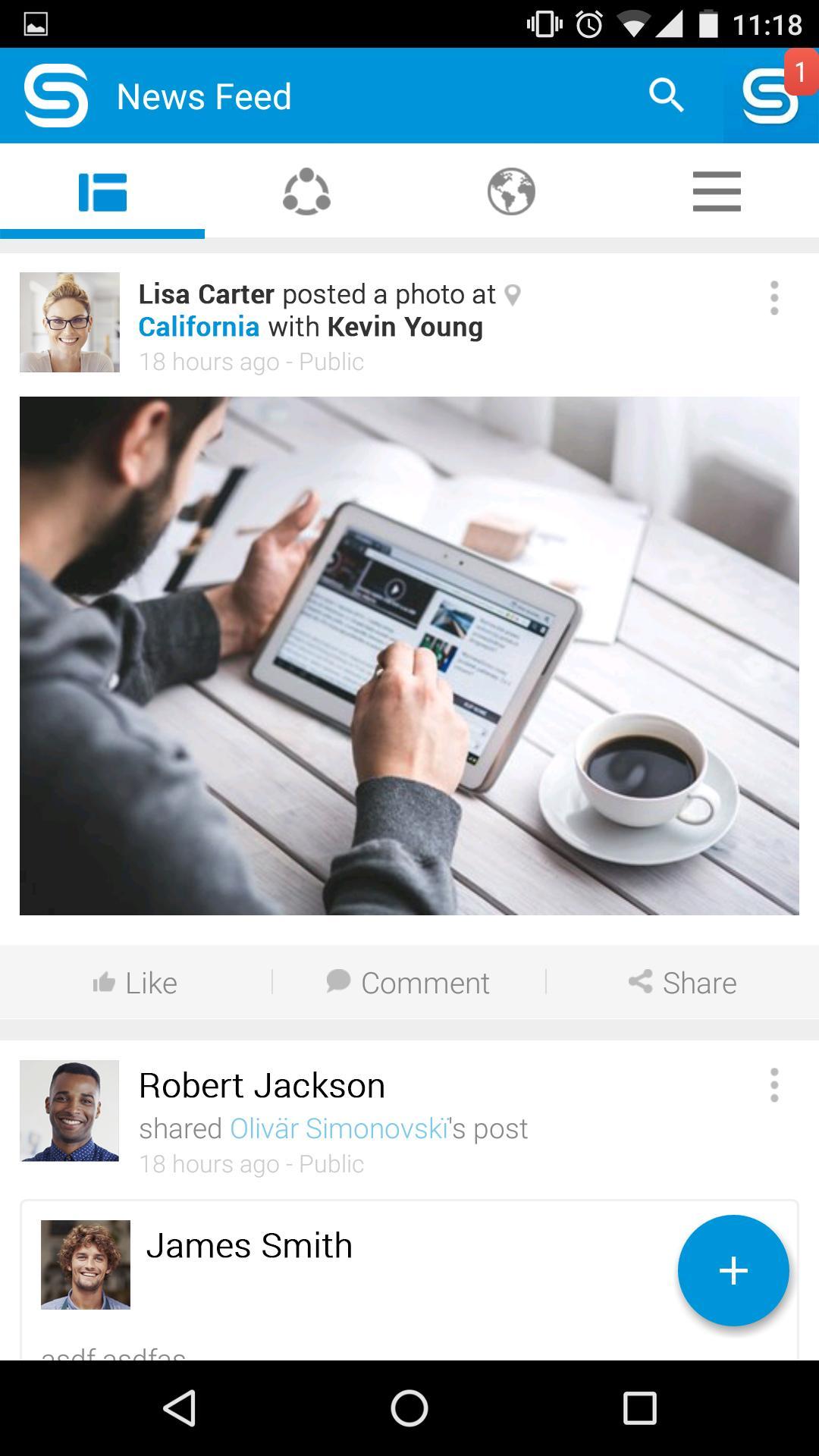Screen dimensions: 819x1456
Task: Comment on Lisa Carter's photo
Action: (x=408, y=983)
